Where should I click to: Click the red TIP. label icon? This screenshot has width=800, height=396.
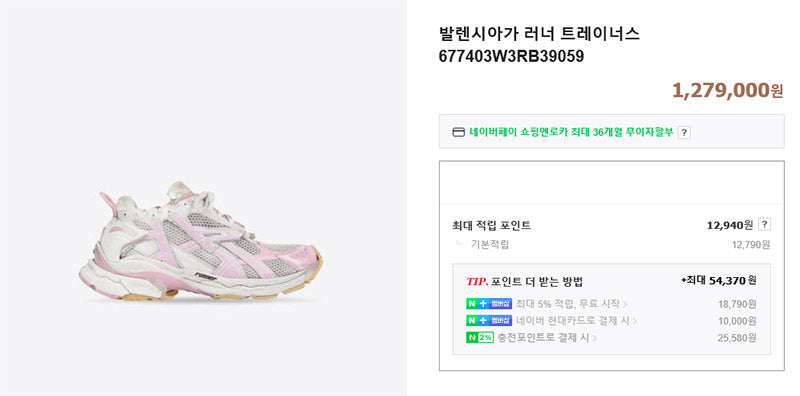tap(477, 282)
